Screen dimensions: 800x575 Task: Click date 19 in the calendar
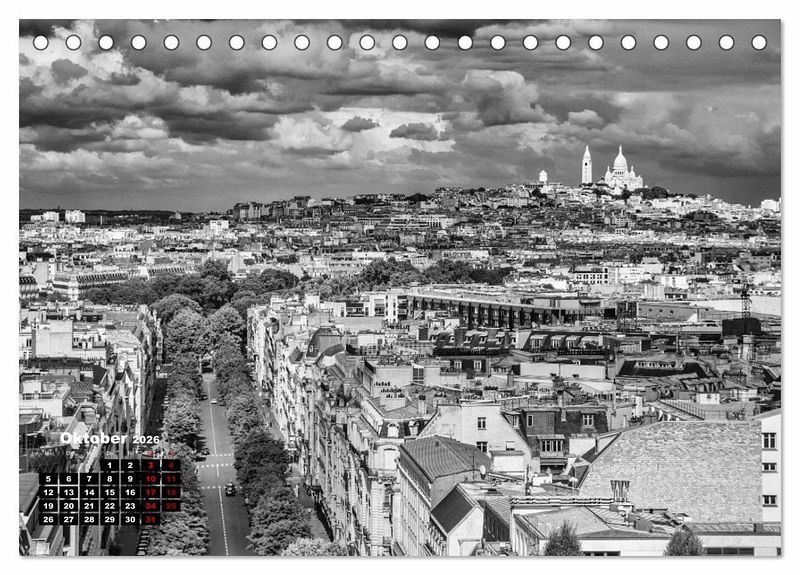pyautogui.click(x=48, y=506)
